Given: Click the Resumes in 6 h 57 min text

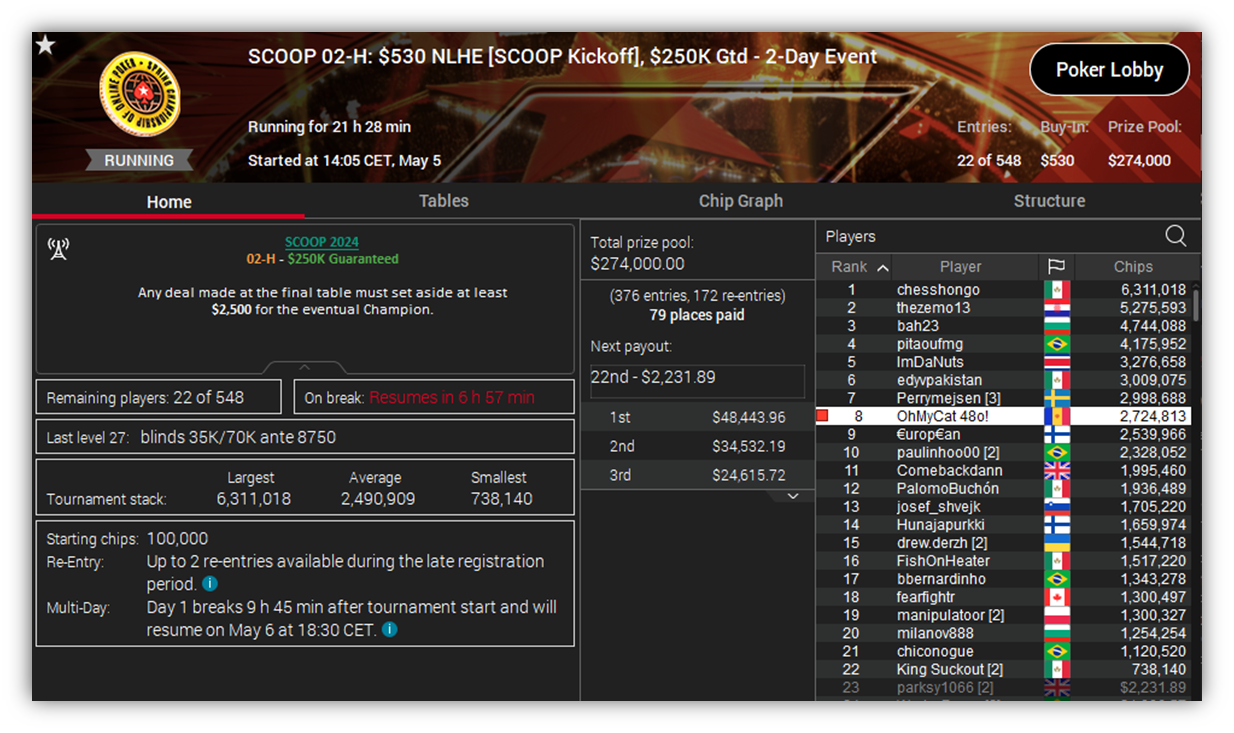Looking at the screenshot, I should (x=452, y=397).
